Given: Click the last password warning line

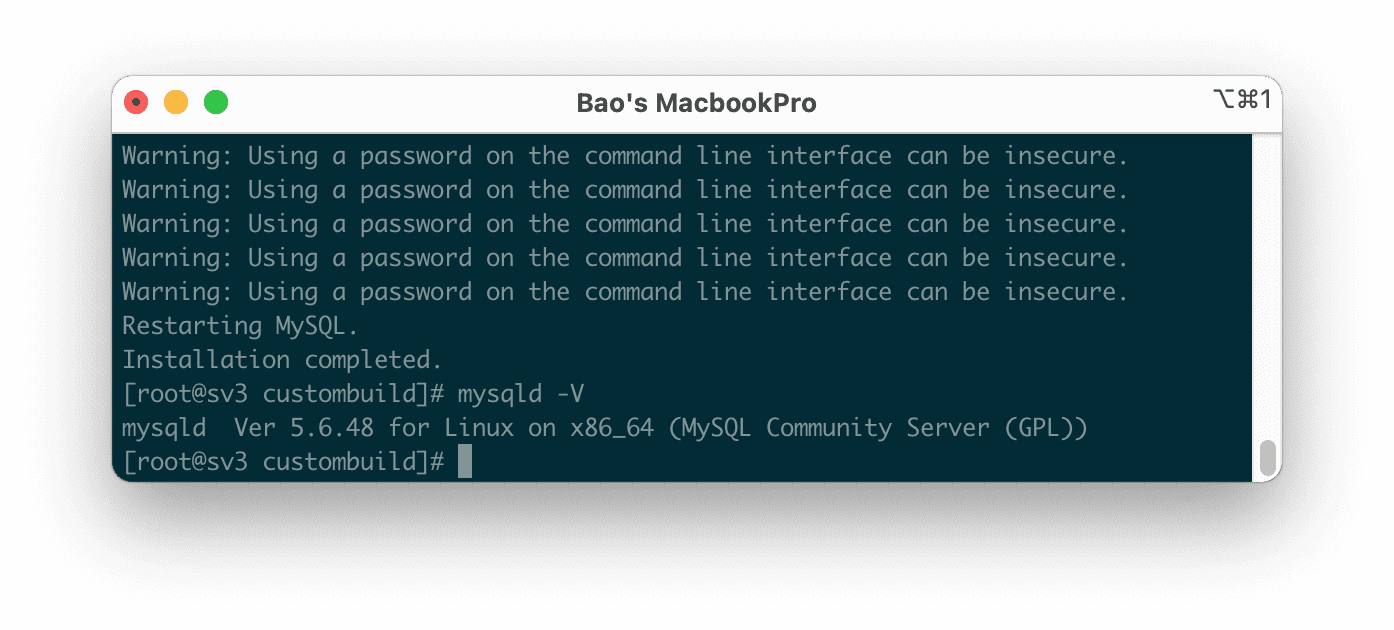Looking at the screenshot, I should [625, 292].
